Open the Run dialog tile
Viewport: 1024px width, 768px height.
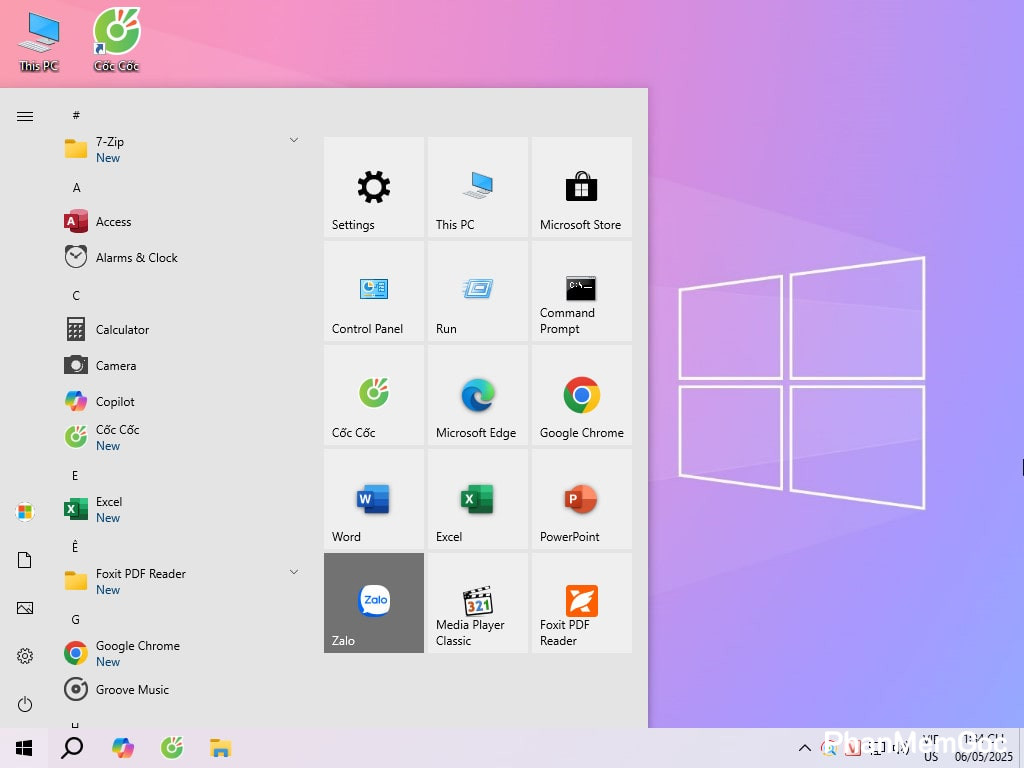tap(478, 291)
